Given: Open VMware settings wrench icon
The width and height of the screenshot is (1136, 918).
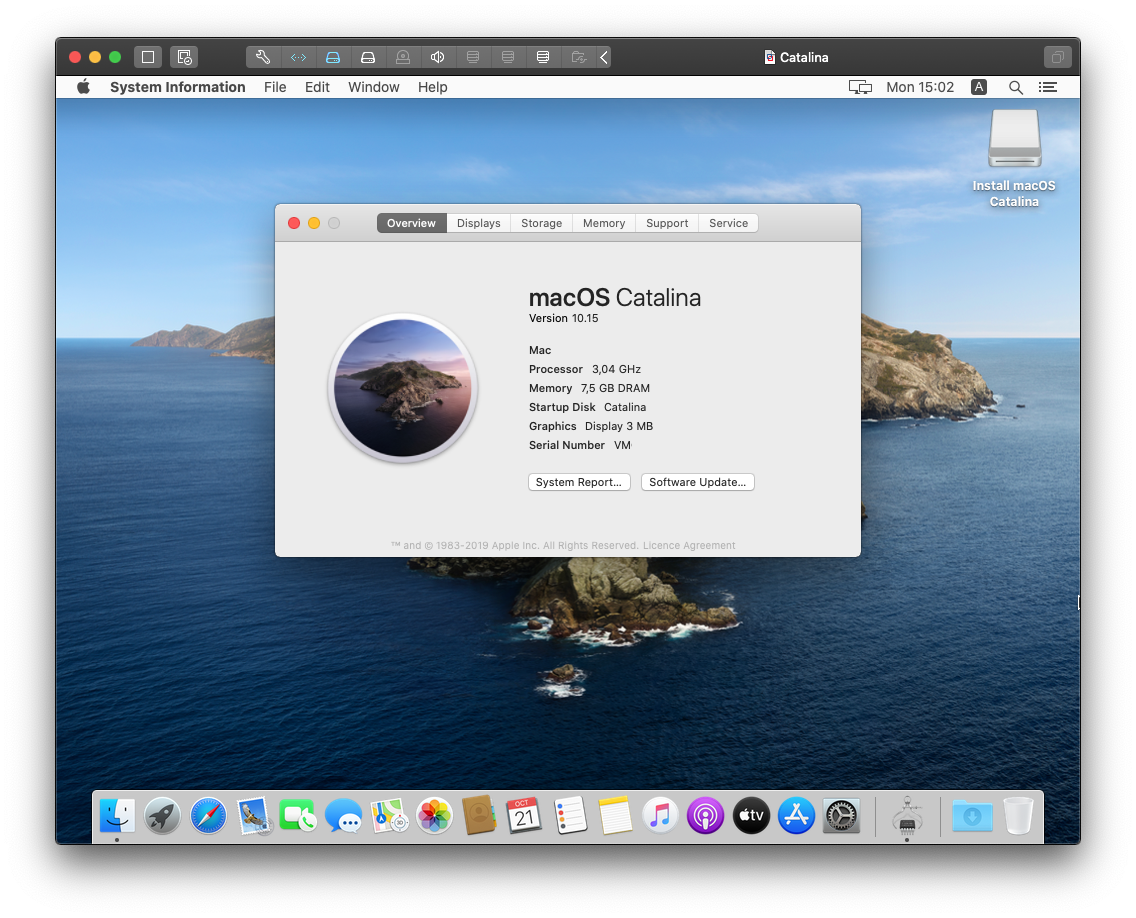Looking at the screenshot, I should click(263, 57).
